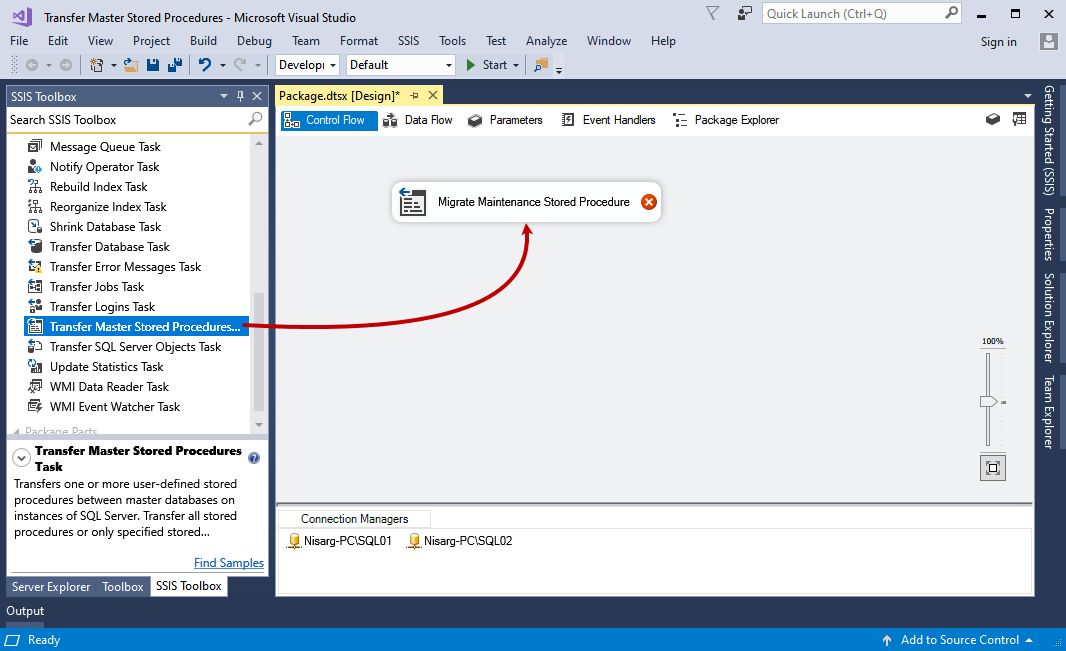The height and width of the screenshot is (651, 1066).
Task: Start debugging with the Start button
Action: (486, 65)
